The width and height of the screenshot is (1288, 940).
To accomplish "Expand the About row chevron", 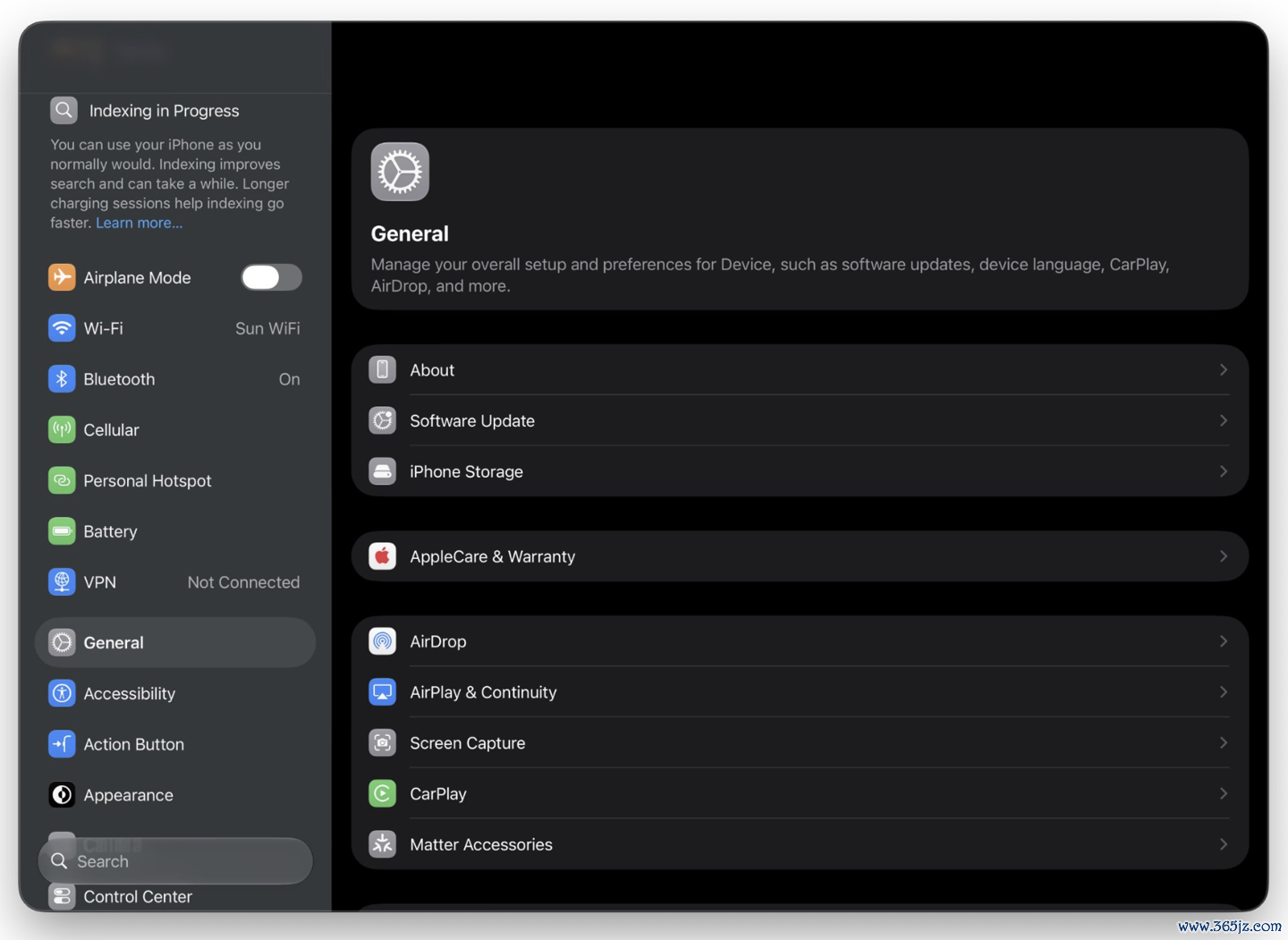I will [x=1224, y=370].
